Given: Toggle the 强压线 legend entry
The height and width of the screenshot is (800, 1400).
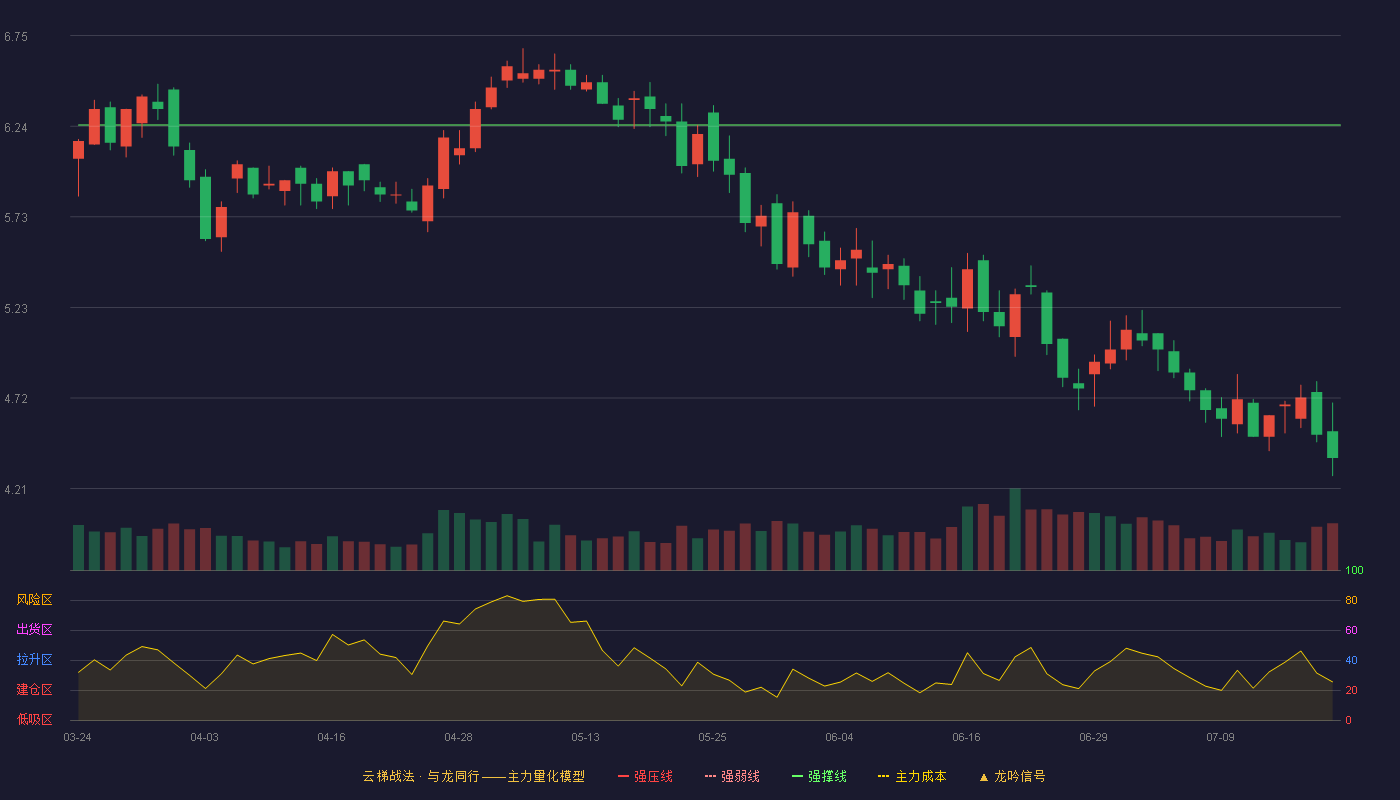Looking at the screenshot, I should tap(645, 776).
